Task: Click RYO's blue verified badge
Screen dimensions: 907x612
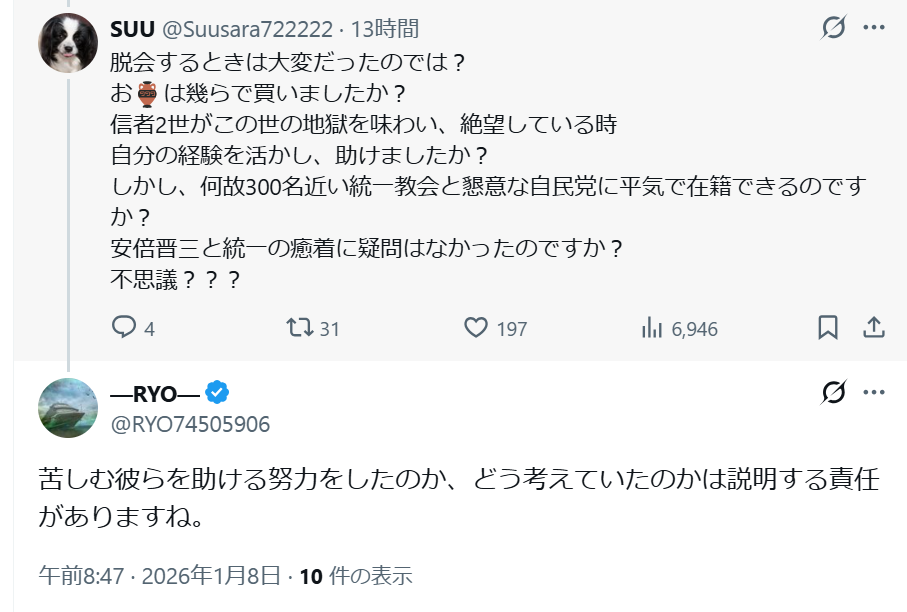Action: [x=218, y=392]
